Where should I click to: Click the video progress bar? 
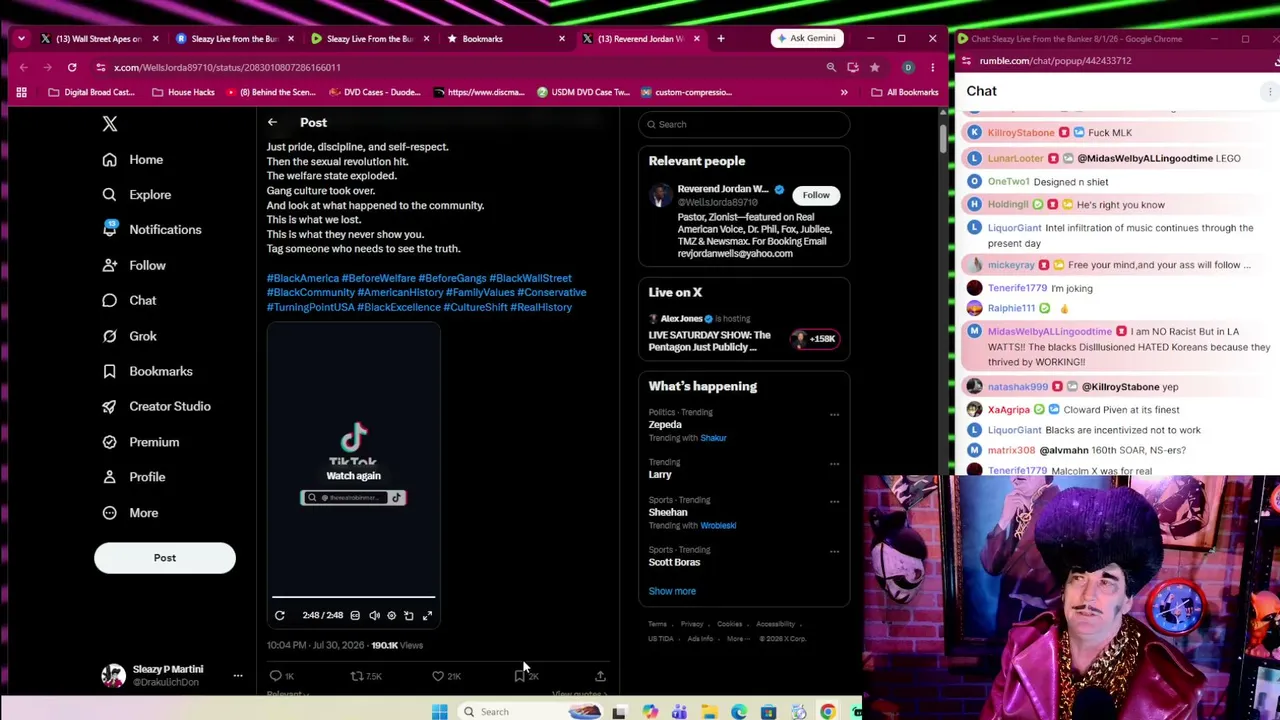tap(354, 598)
